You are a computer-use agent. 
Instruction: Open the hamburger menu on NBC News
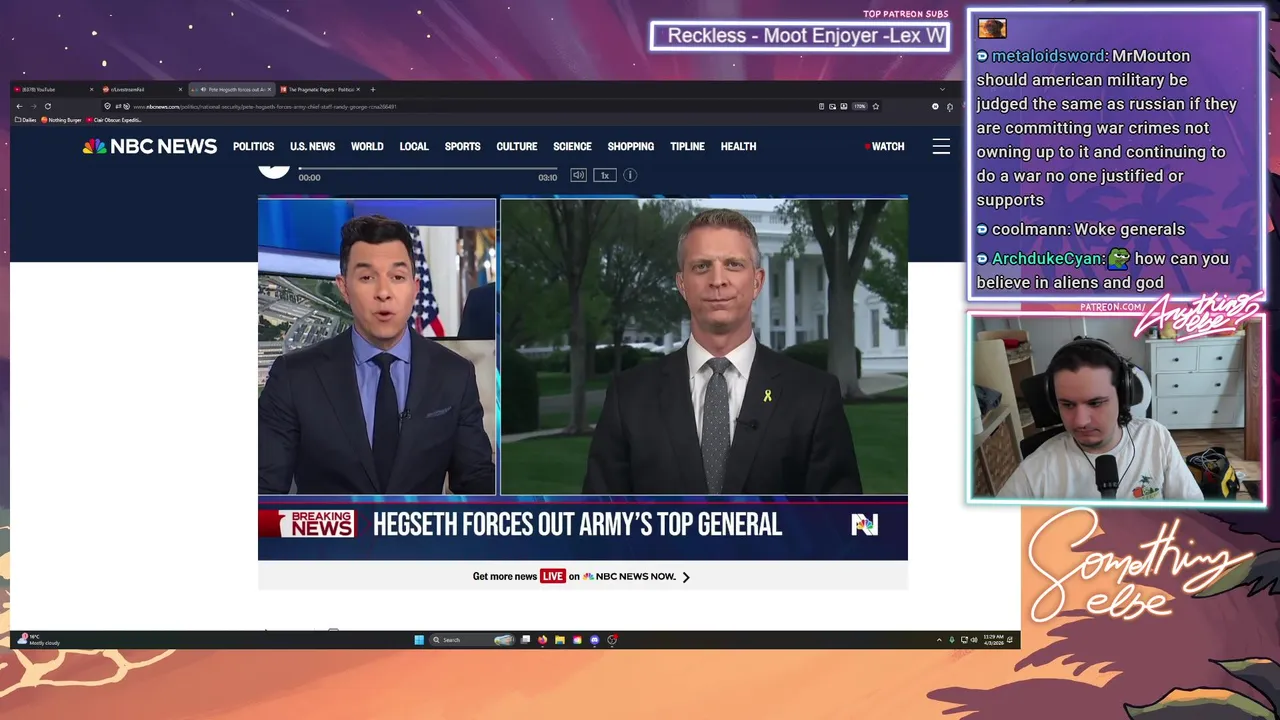point(941,146)
